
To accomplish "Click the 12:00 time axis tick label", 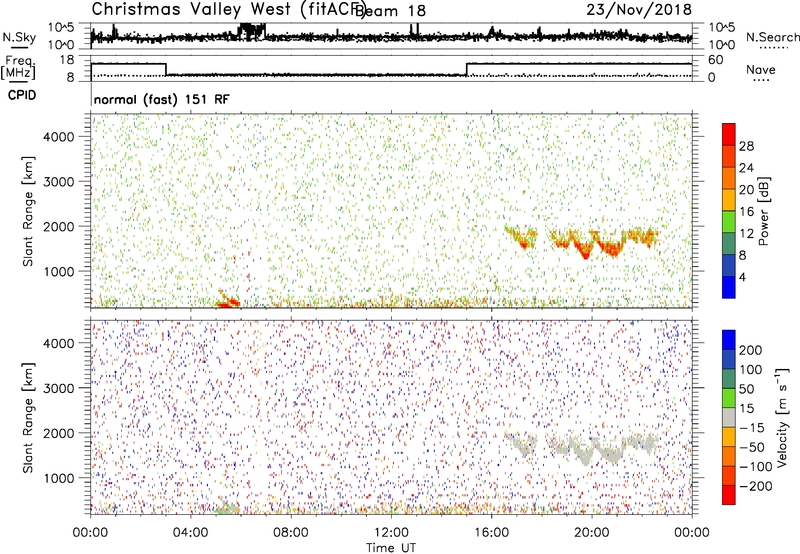I will pyautogui.click(x=391, y=533).
